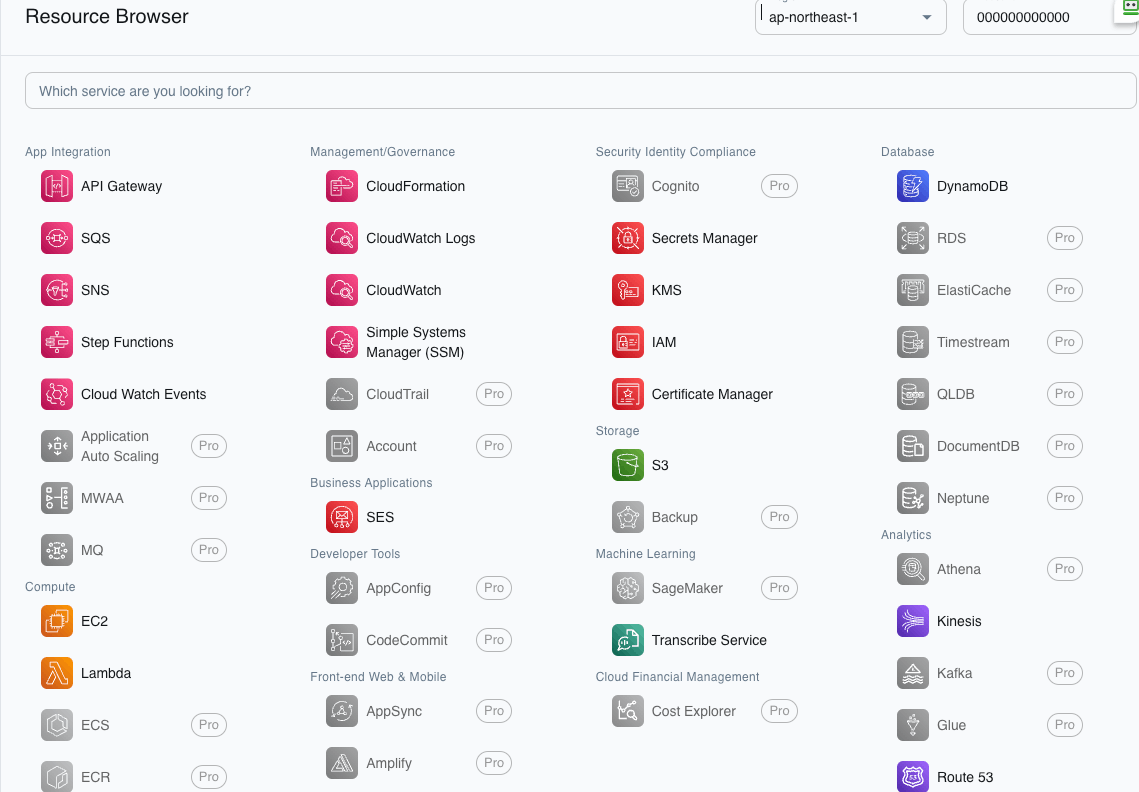Click the SageMaker icon
Image resolution: width=1139 pixels, height=792 pixels.
[x=628, y=588]
